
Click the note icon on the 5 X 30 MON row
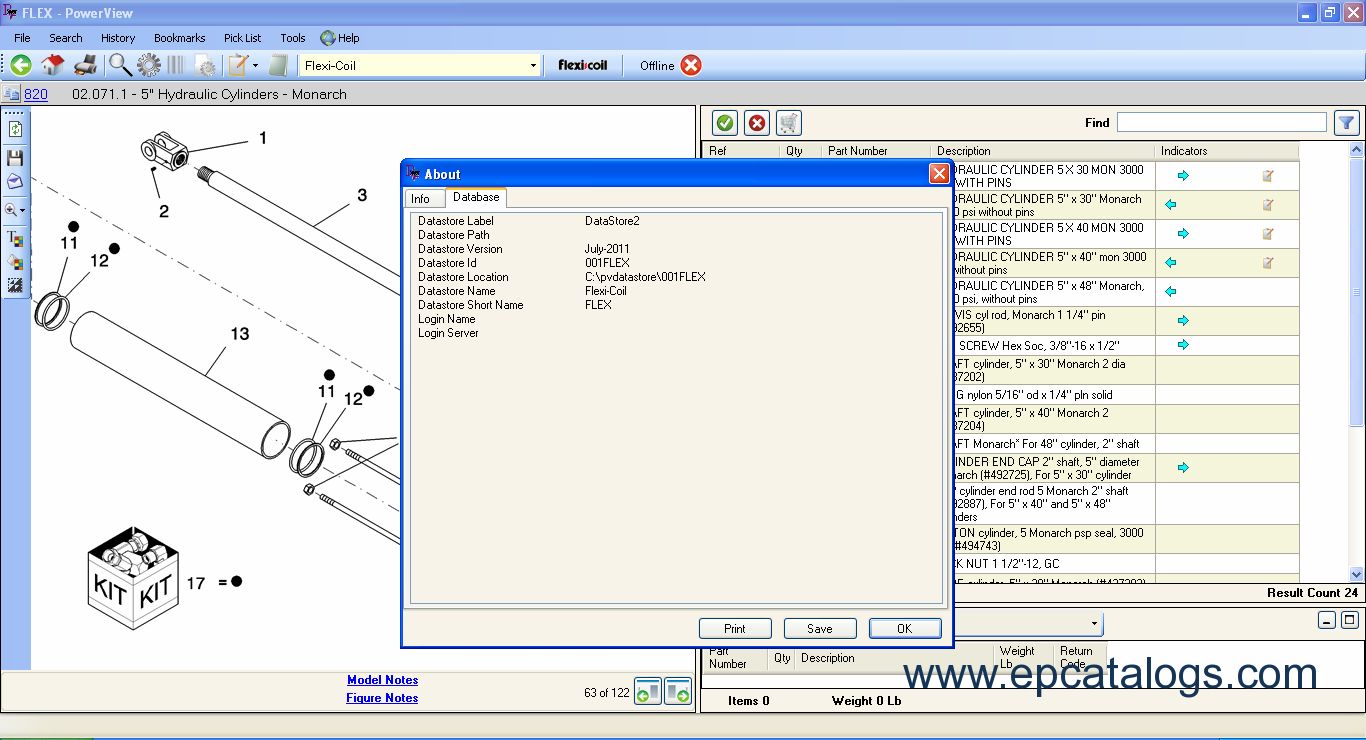(x=1268, y=176)
